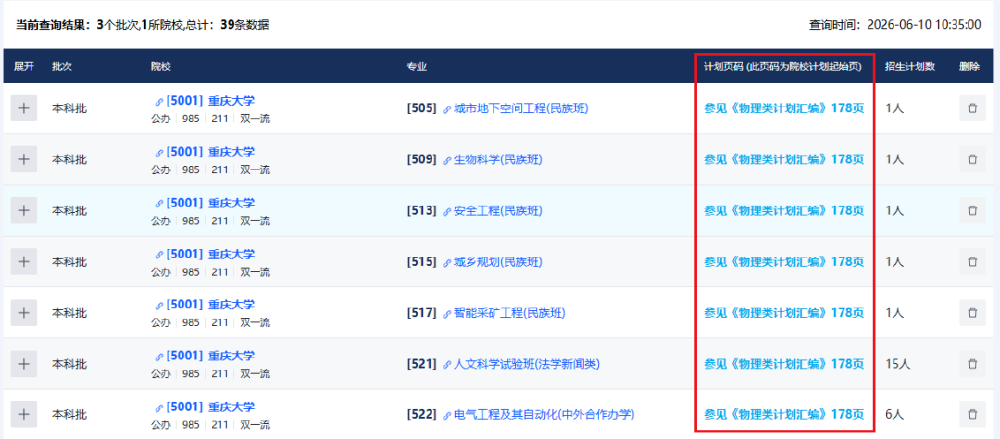Screen dimensions: 1000x439
Task: Click 本科批 in the 城市地下空间工程 row
Action: click(69, 108)
